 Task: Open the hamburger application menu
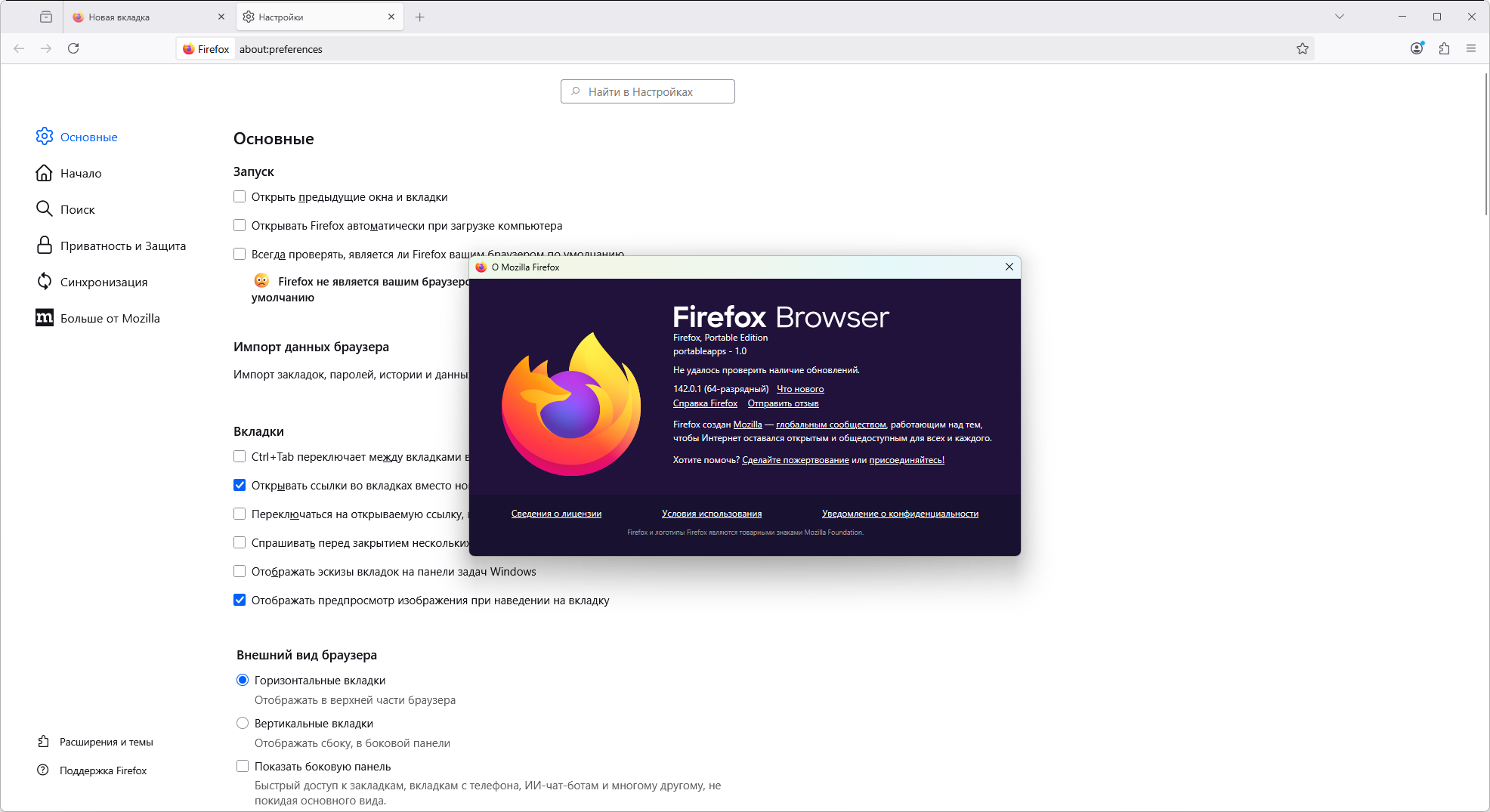(x=1471, y=48)
